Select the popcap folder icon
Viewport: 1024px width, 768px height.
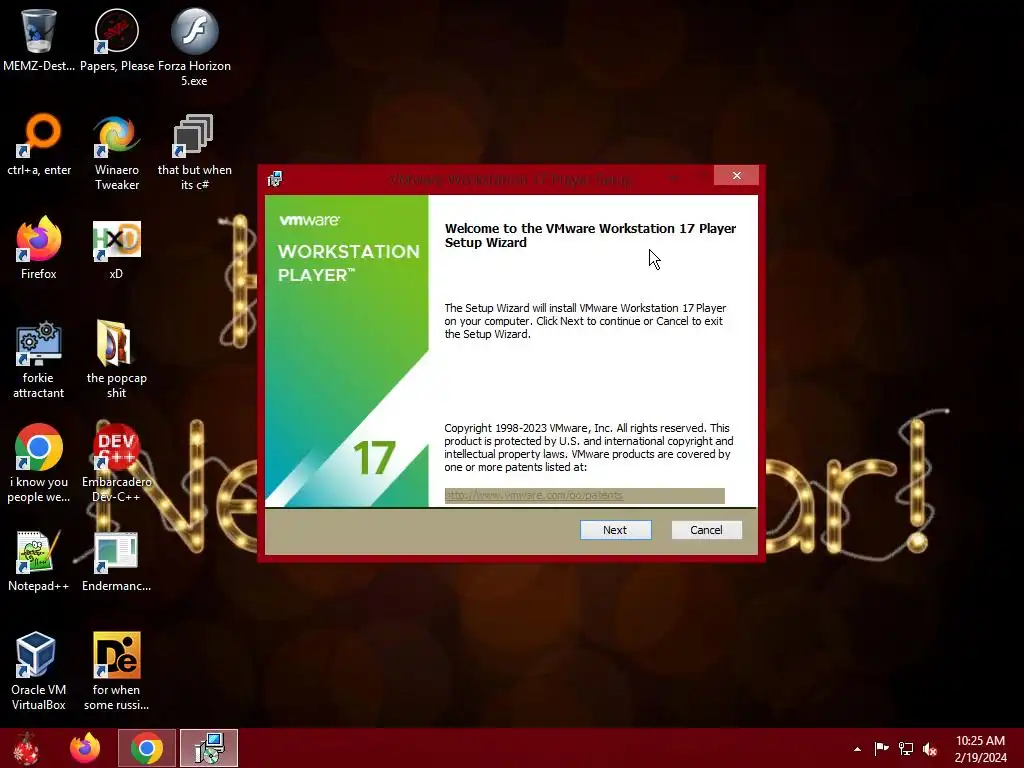click(117, 359)
